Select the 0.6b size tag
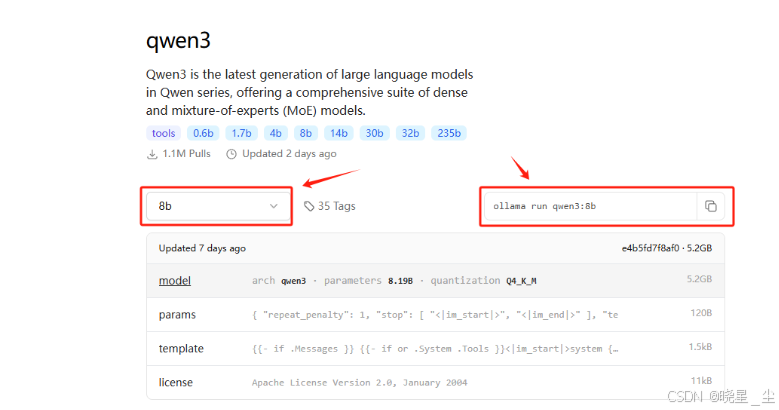Viewport: 779px width, 410px height. click(203, 133)
